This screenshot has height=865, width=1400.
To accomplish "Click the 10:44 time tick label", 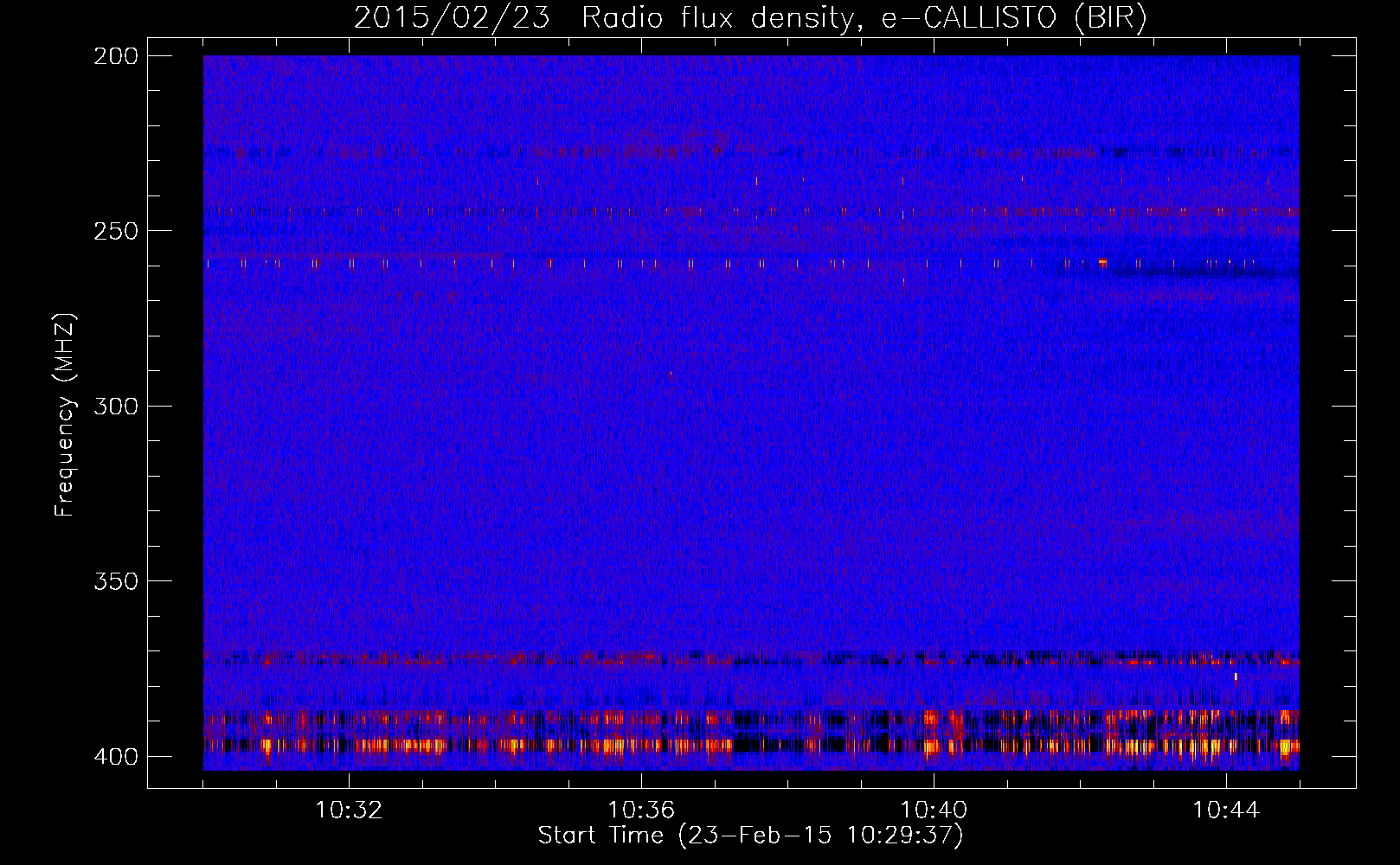I will pos(1226,811).
